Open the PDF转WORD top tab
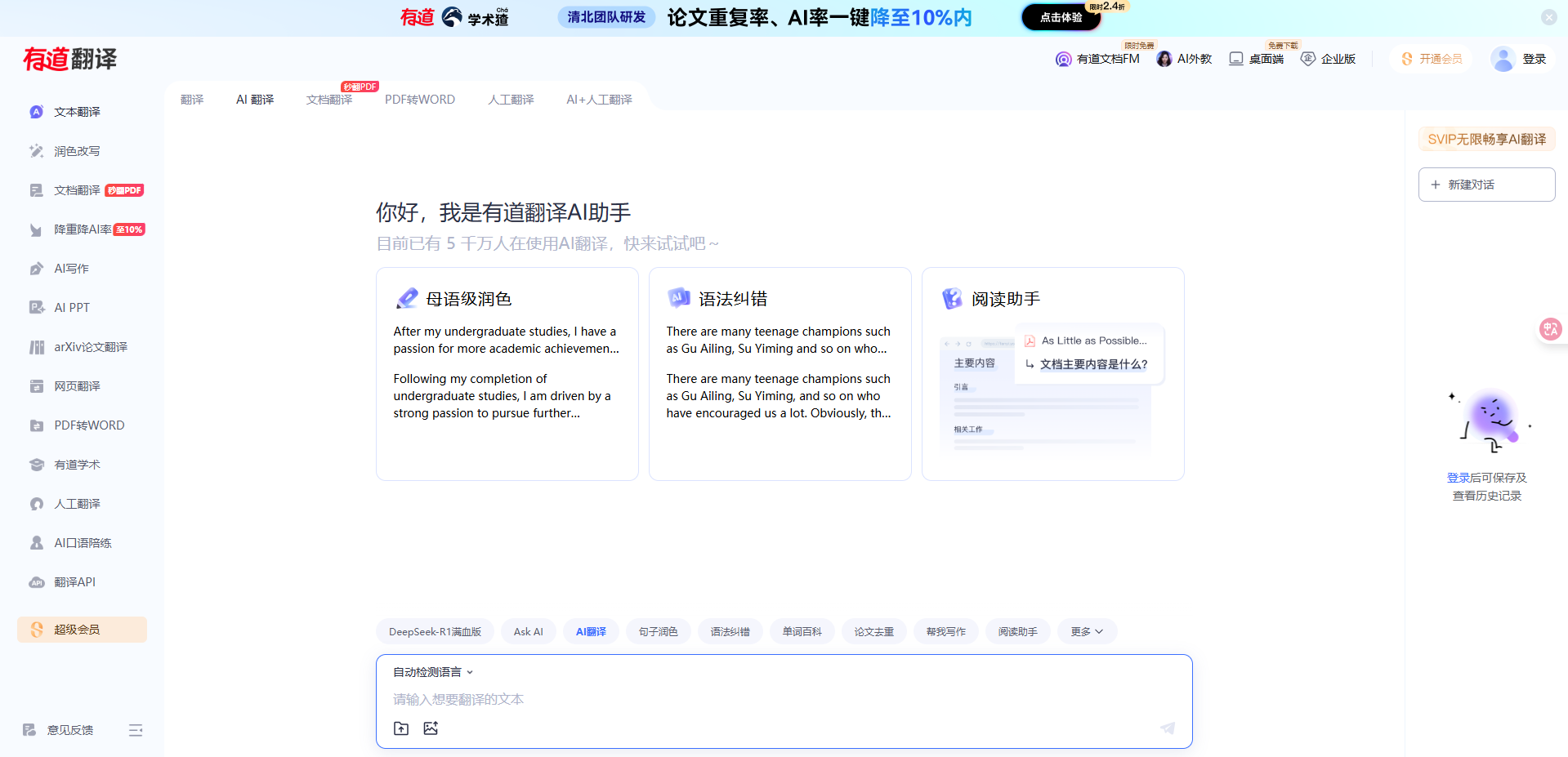 420,100
